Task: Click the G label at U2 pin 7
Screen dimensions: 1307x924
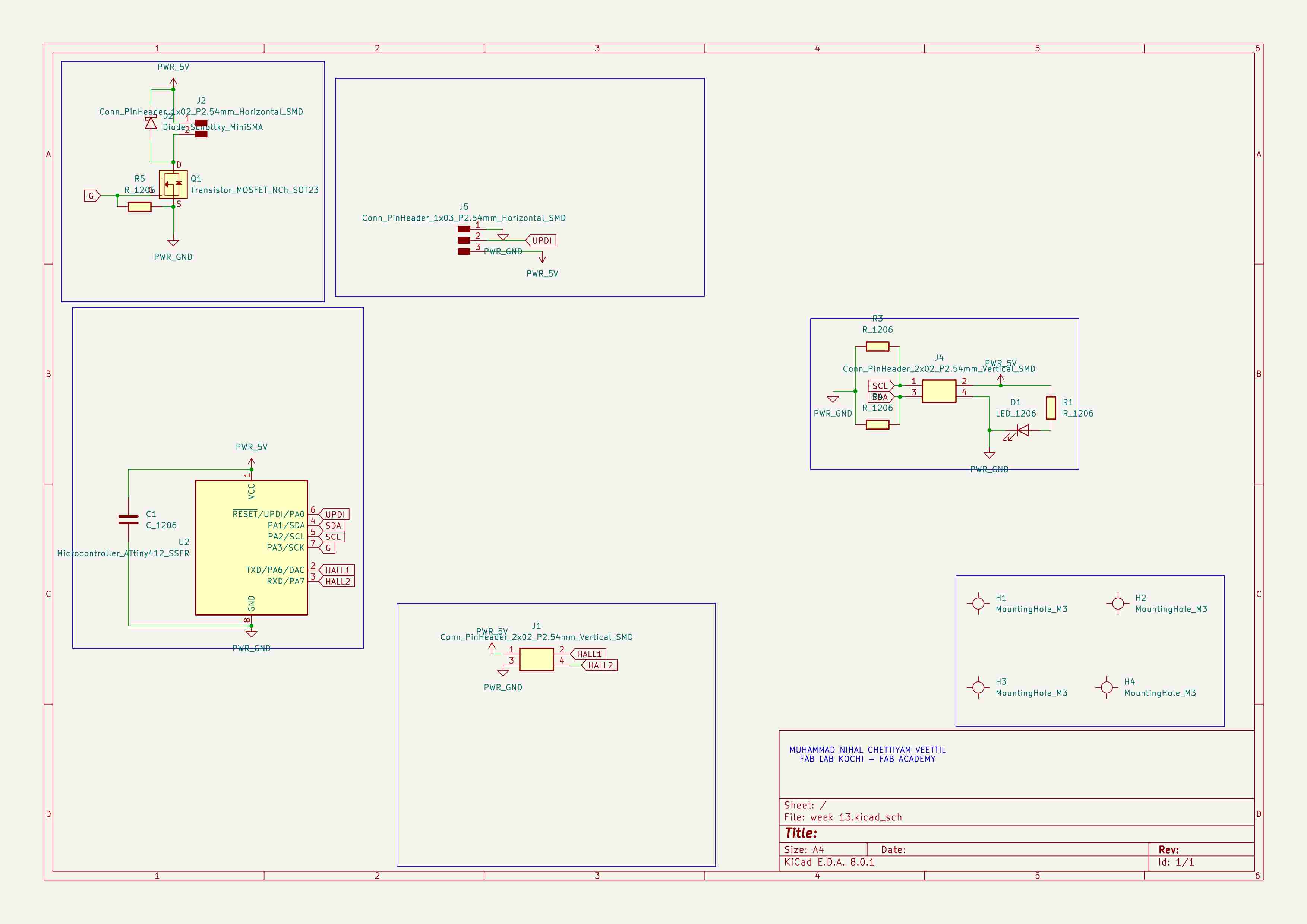Action: 327,548
